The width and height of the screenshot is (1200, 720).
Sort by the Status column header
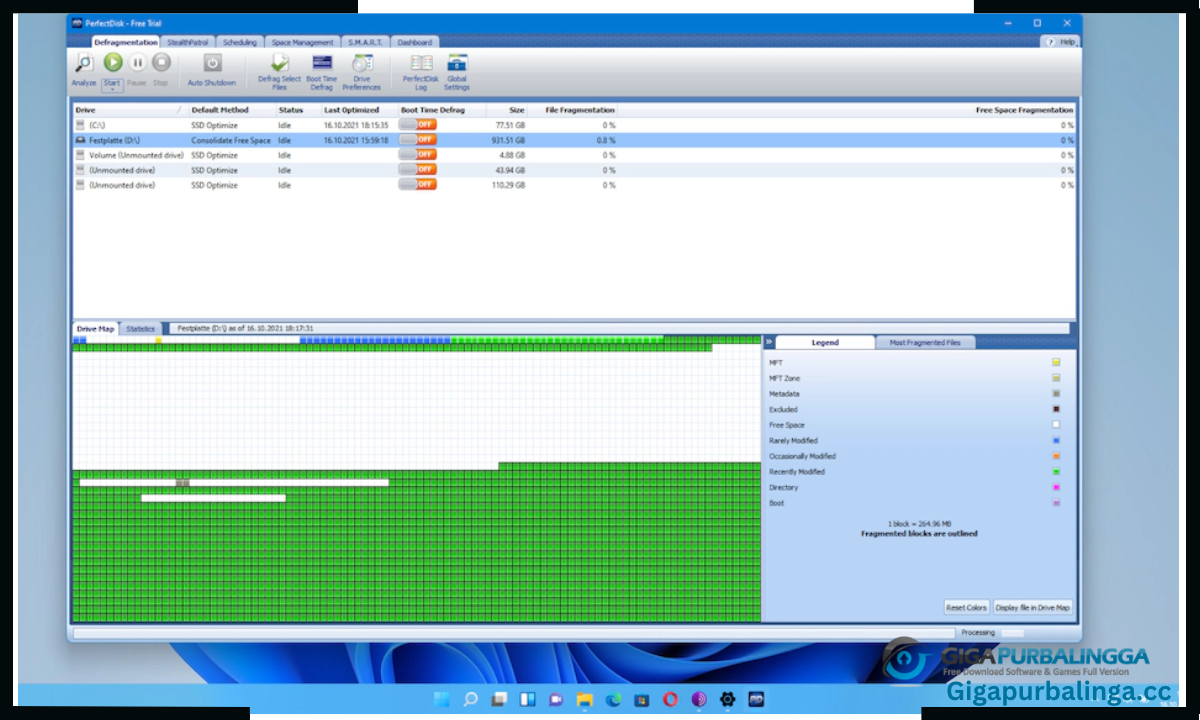click(x=298, y=110)
